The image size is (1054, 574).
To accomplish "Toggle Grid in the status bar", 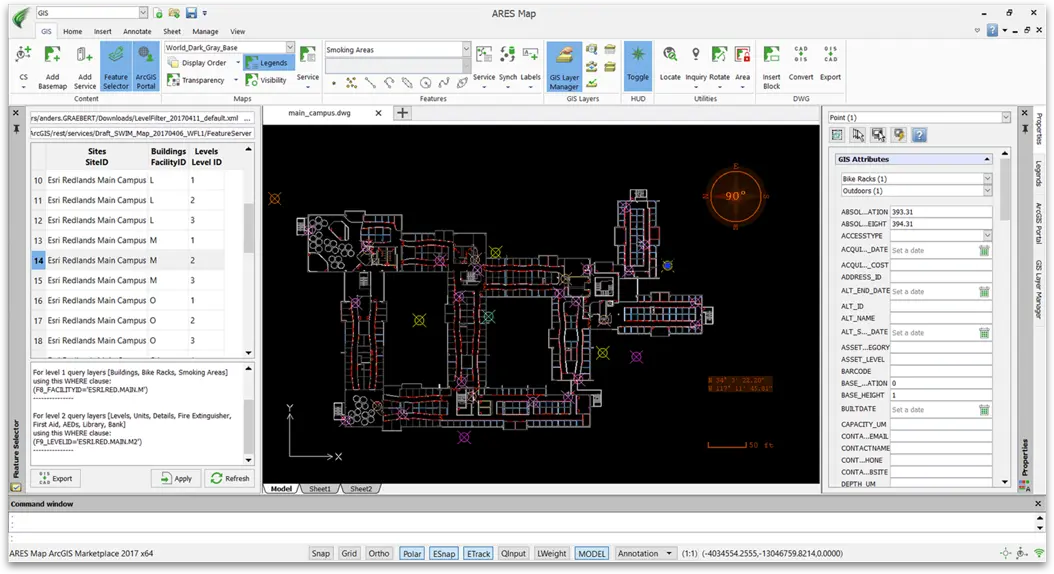I will point(349,554).
